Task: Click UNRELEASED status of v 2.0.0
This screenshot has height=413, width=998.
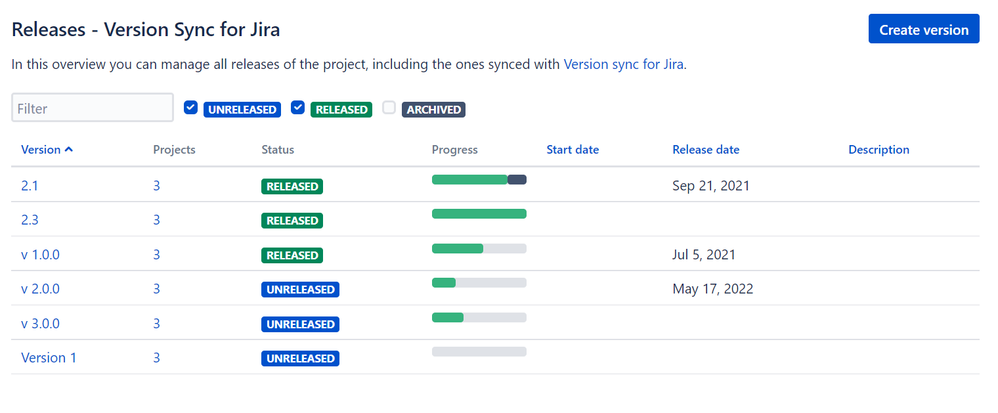Action: click(300, 290)
